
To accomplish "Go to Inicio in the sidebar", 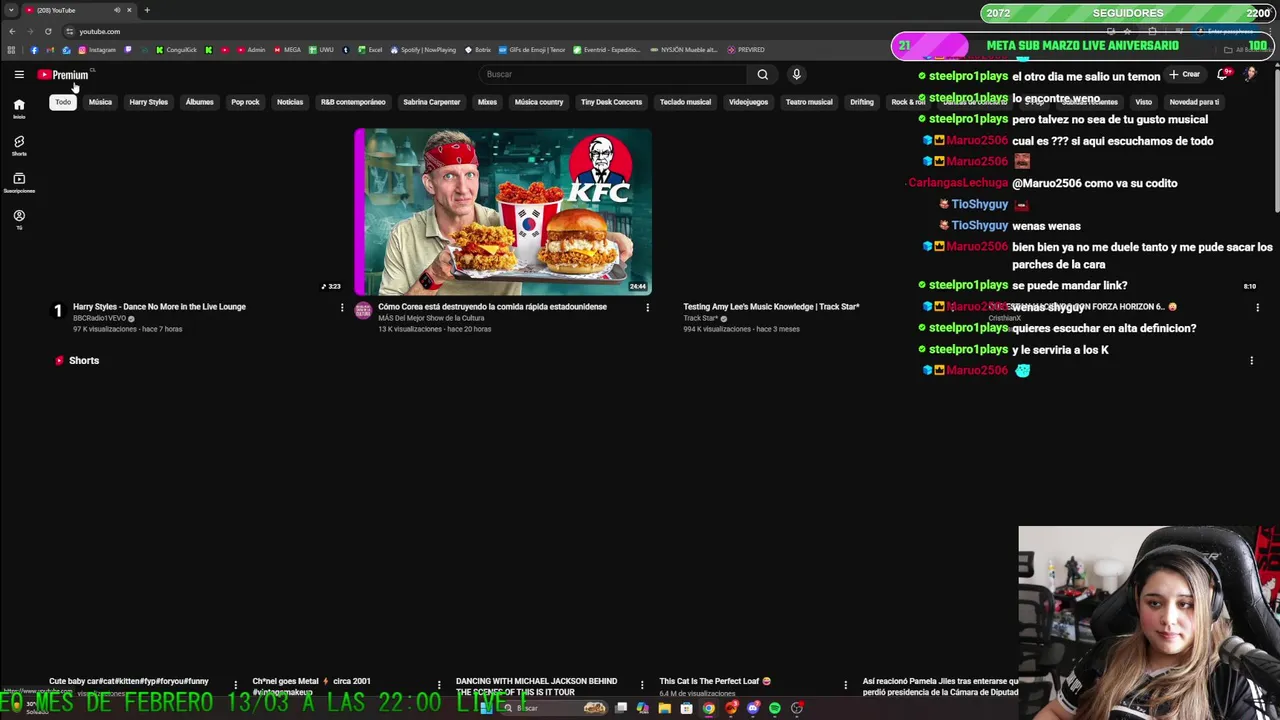I will [19, 108].
